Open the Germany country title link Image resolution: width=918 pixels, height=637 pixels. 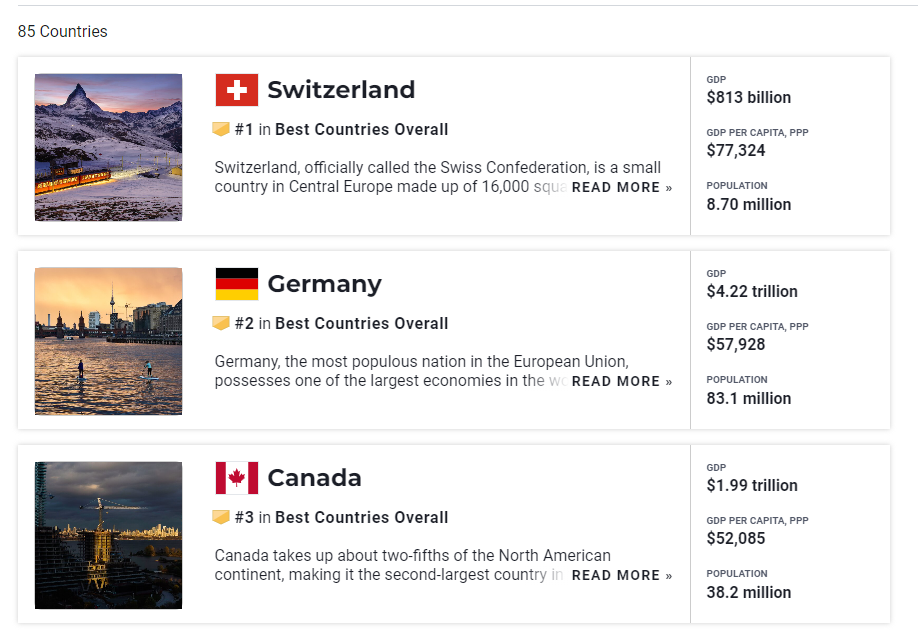[x=324, y=284]
